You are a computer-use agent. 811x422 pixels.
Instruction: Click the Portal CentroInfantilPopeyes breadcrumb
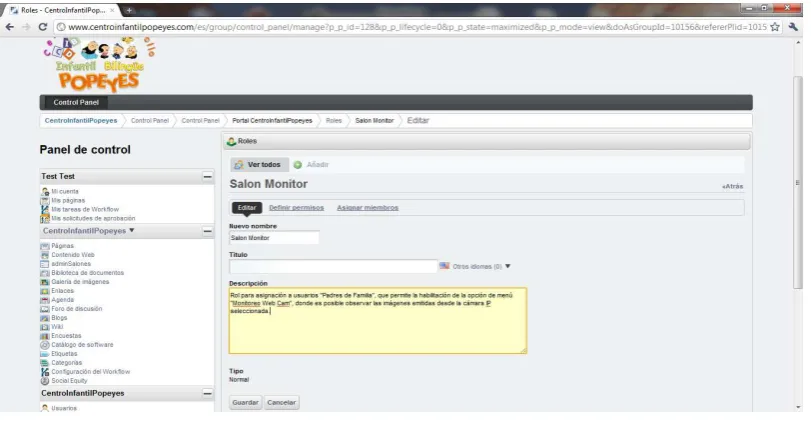[272, 120]
